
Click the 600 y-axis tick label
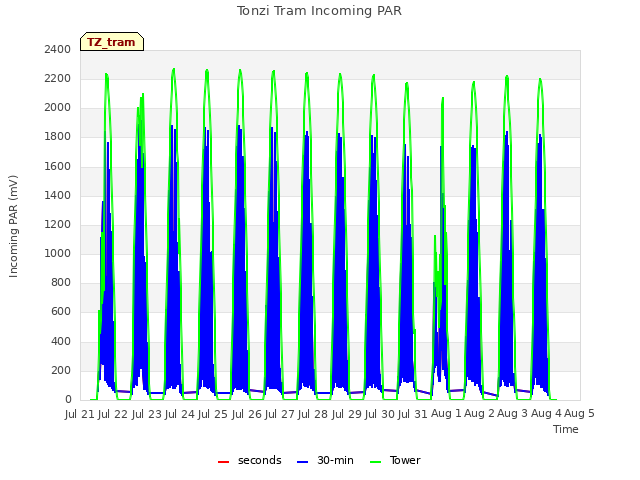click(x=61, y=312)
